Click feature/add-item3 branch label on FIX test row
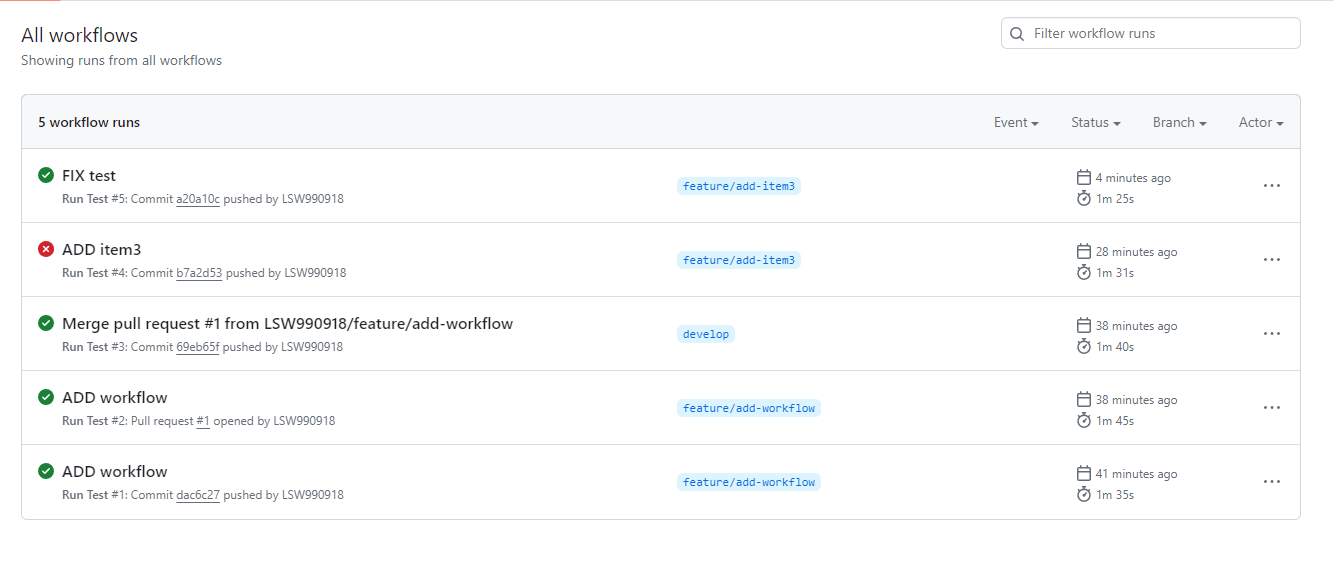 click(x=739, y=186)
